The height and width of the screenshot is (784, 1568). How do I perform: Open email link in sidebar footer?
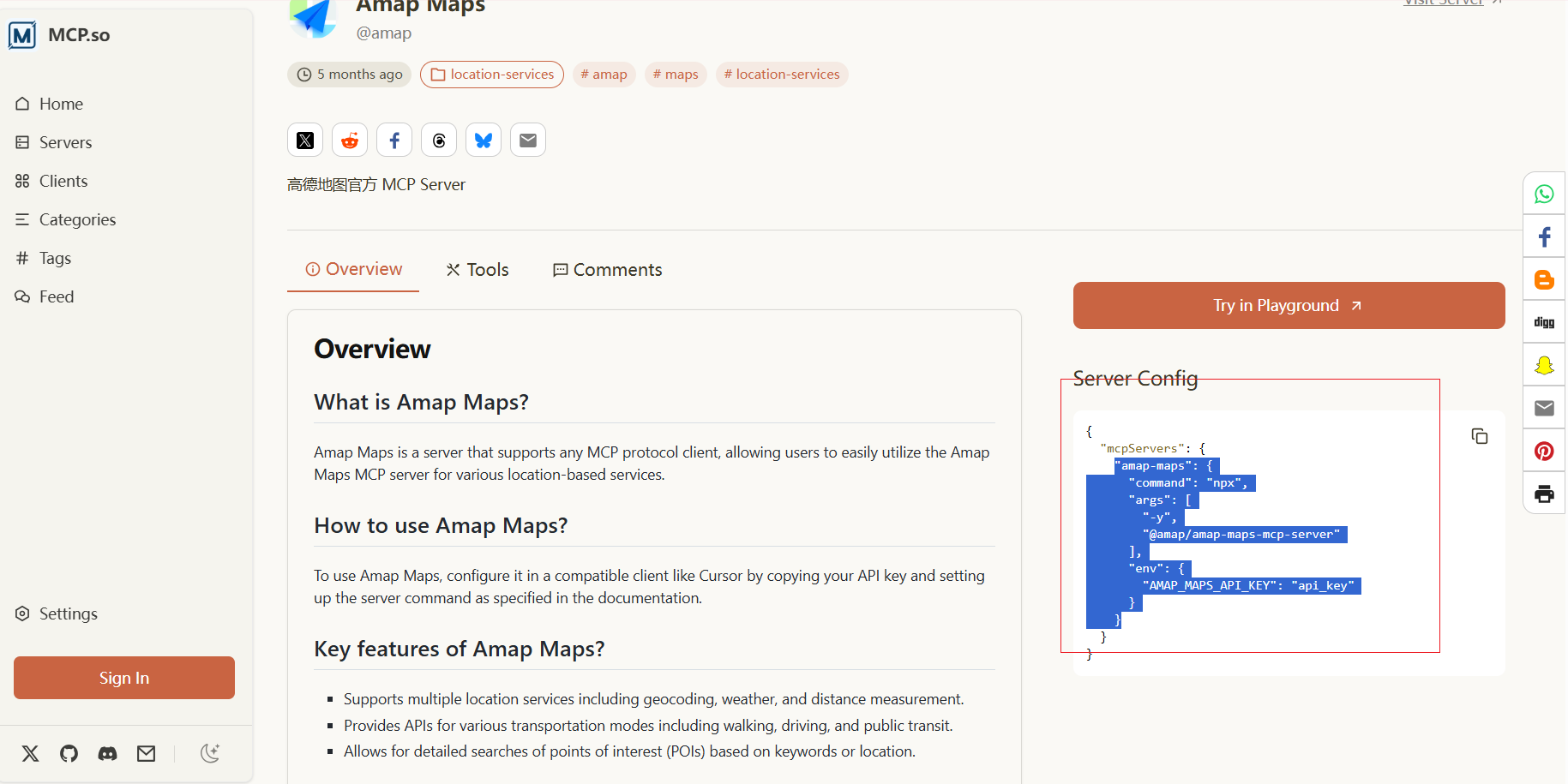147,753
